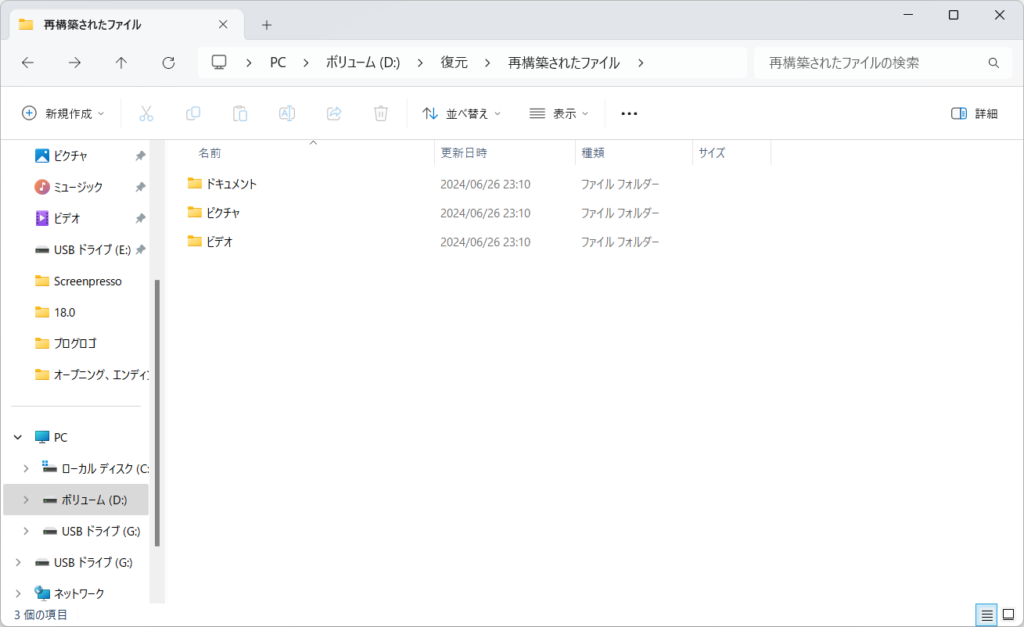The height and width of the screenshot is (627, 1024).
Task: Expand ローカル ディスク (C:) tree node
Action: tap(26, 468)
